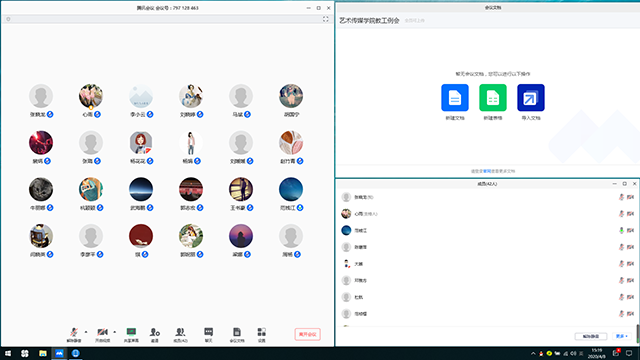The image size is (640, 360).
Task: Select the 心雨 (主持人) row in the members list
Action: pos(487,213)
